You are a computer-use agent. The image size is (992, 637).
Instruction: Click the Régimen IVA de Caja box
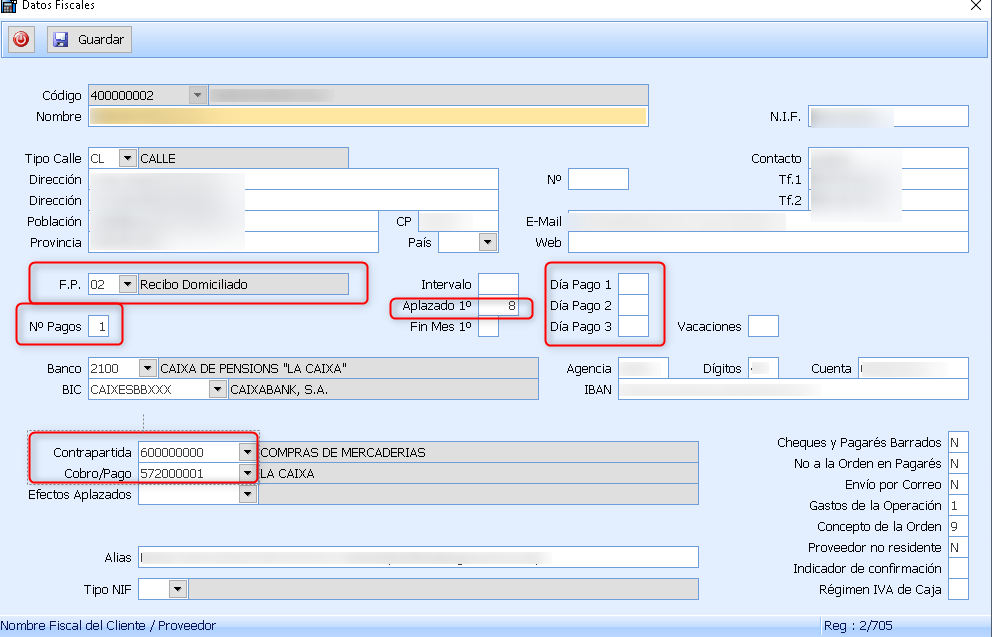click(x=957, y=589)
